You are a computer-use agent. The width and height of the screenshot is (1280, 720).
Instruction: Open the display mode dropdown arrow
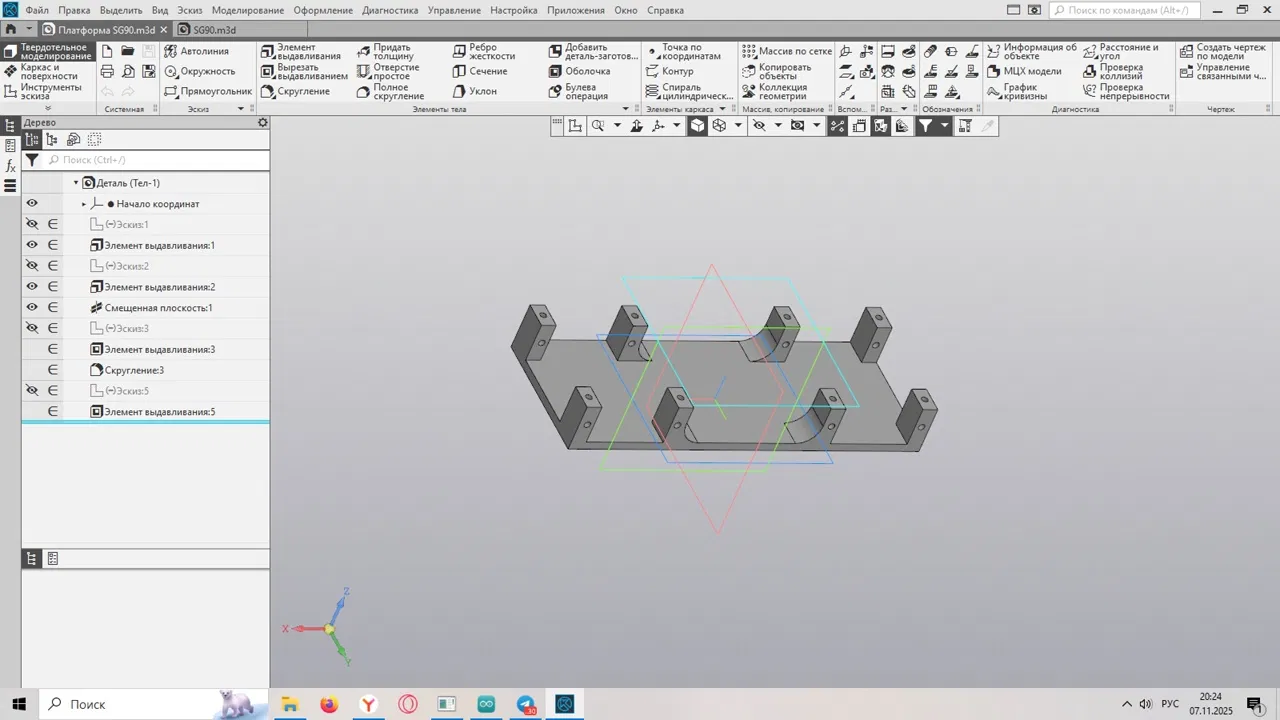(738, 126)
